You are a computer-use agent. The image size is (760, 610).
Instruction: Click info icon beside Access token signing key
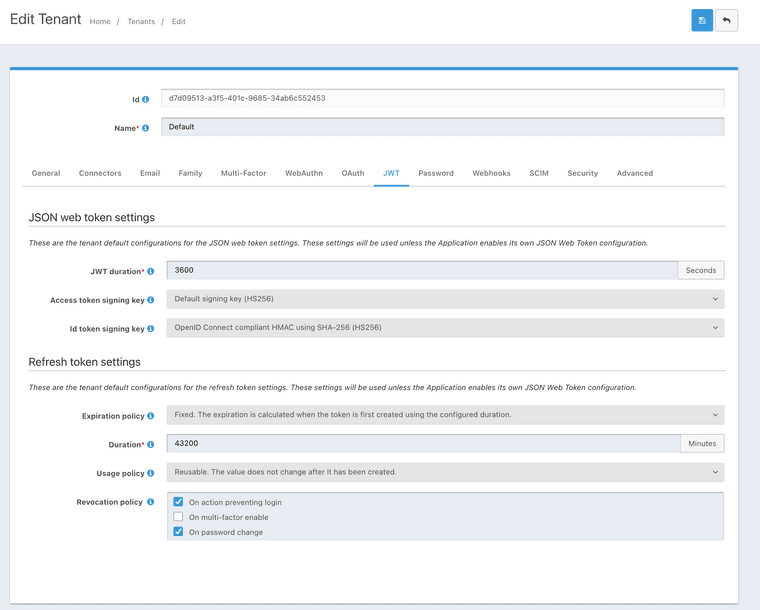tap(151, 300)
